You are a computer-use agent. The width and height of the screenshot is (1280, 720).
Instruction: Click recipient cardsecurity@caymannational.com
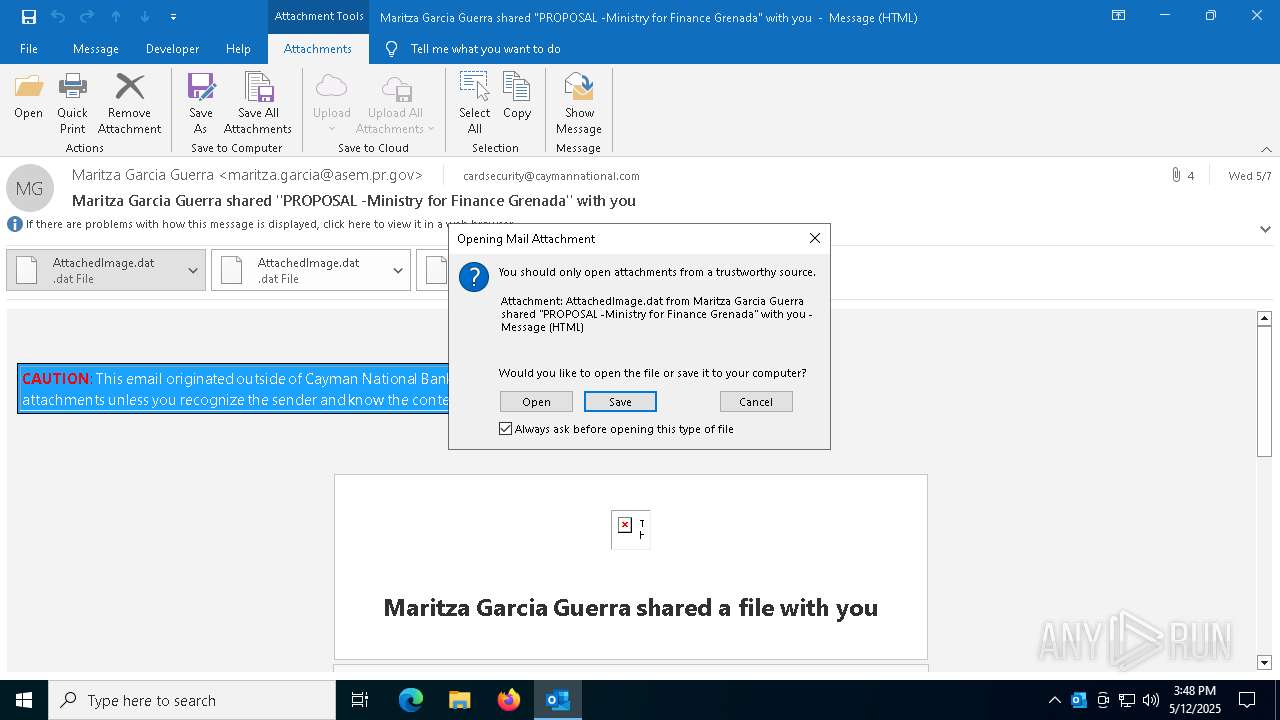pos(551,176)
